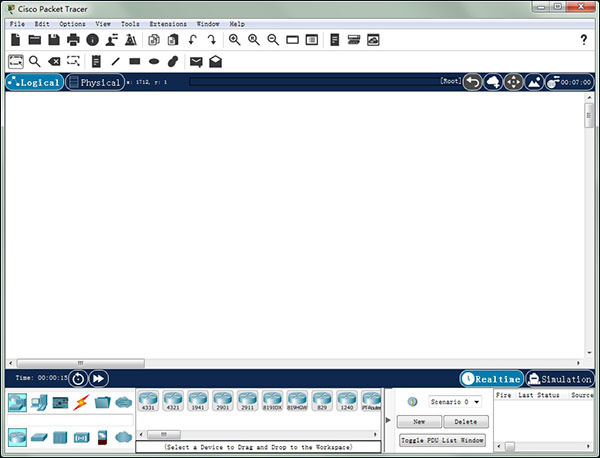Open the Scenario 0 dropdown

[455, 402]
